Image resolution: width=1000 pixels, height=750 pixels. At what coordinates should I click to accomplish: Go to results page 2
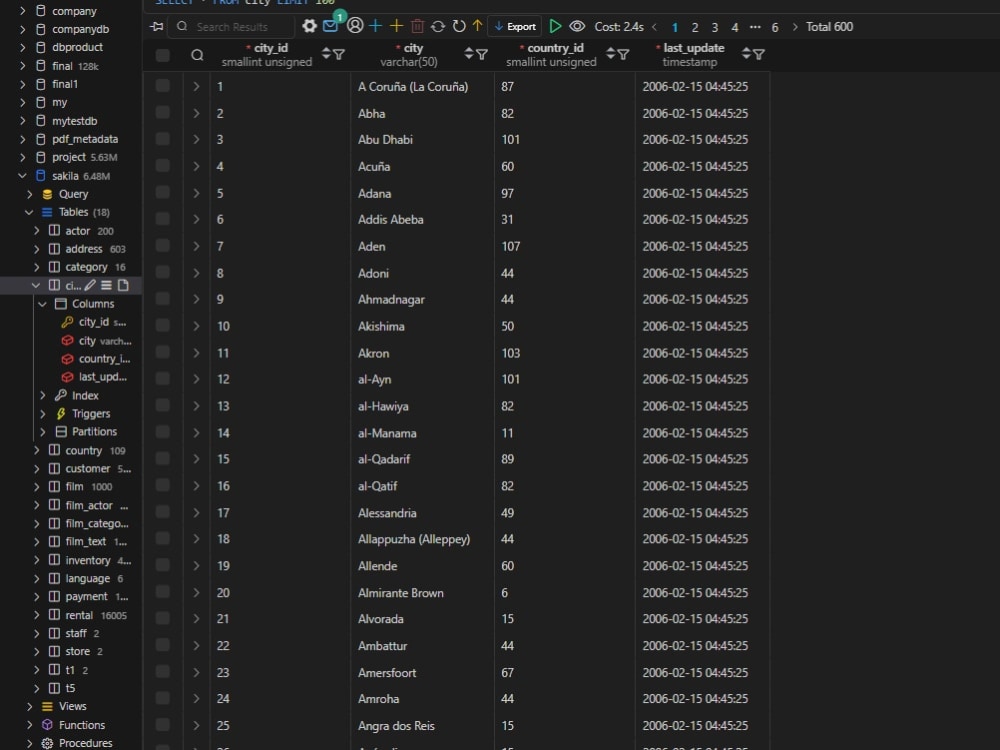coord(695,27)
